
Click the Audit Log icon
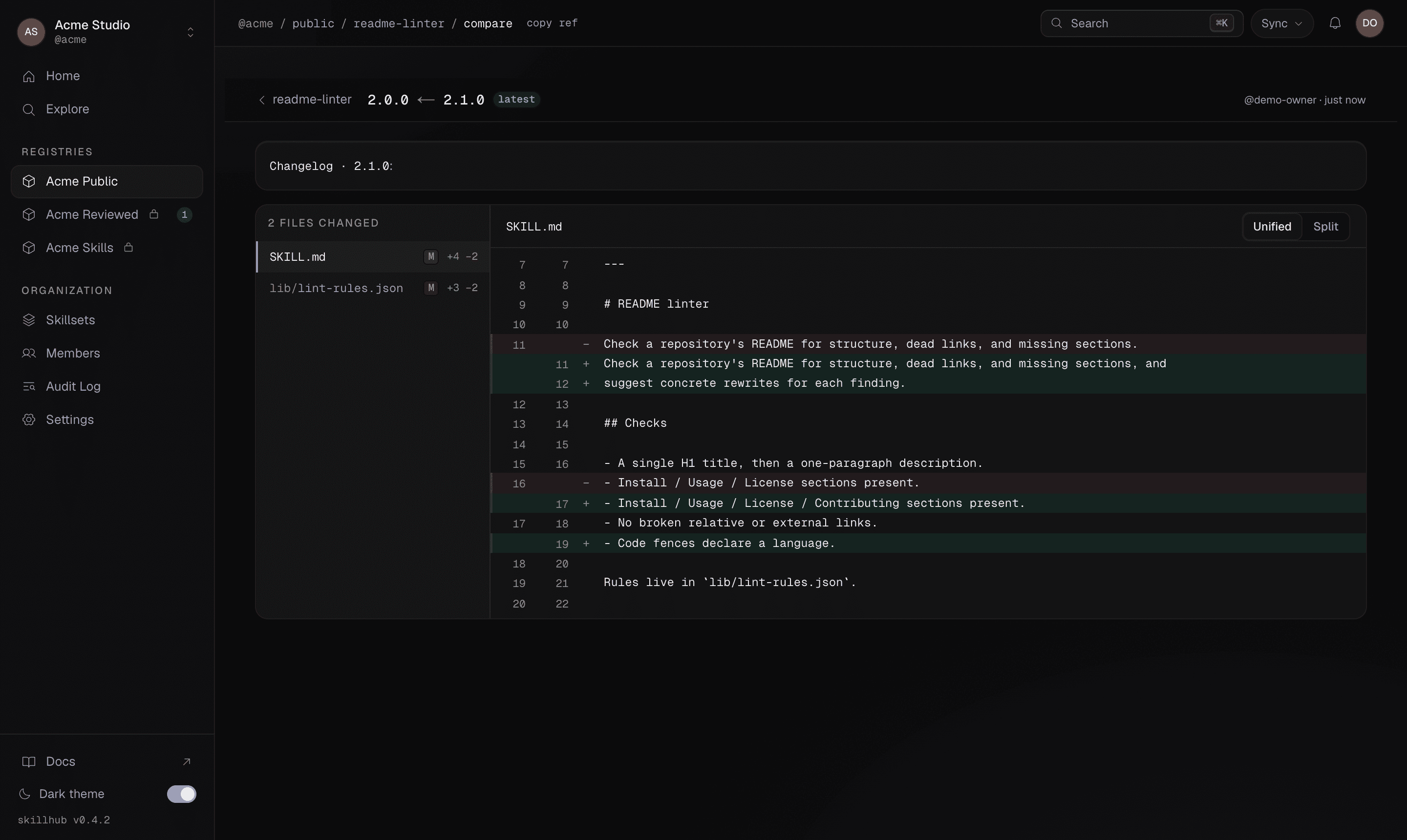(29, 387)
